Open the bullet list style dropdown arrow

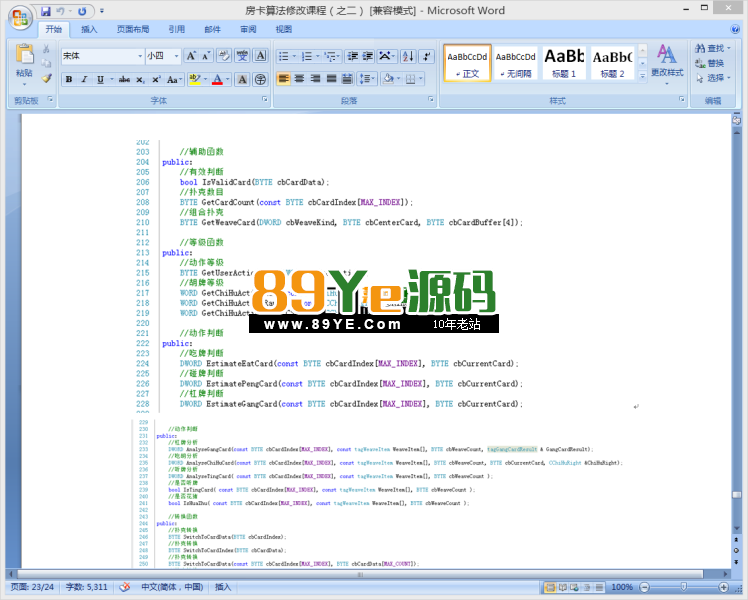294,56
